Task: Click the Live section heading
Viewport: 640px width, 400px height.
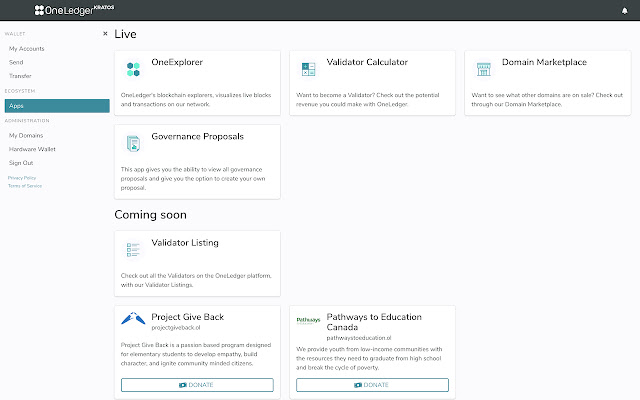Action: coord(125,34)
